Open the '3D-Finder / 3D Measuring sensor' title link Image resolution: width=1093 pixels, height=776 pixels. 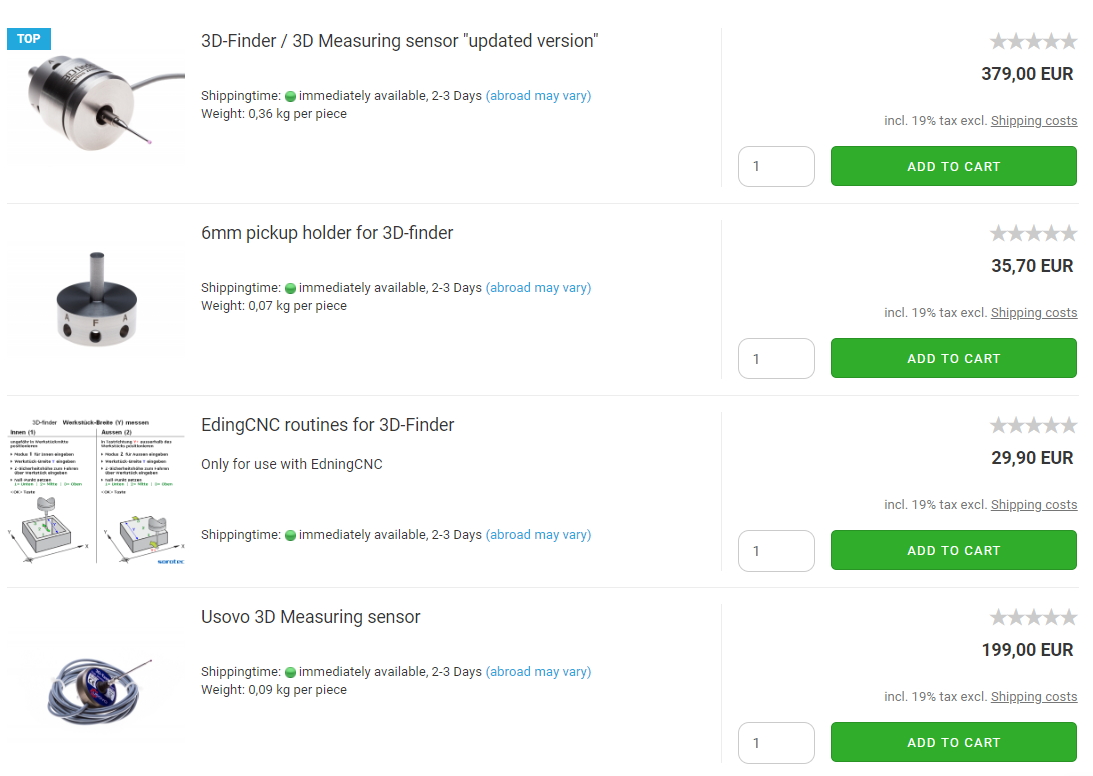point(399,41)
